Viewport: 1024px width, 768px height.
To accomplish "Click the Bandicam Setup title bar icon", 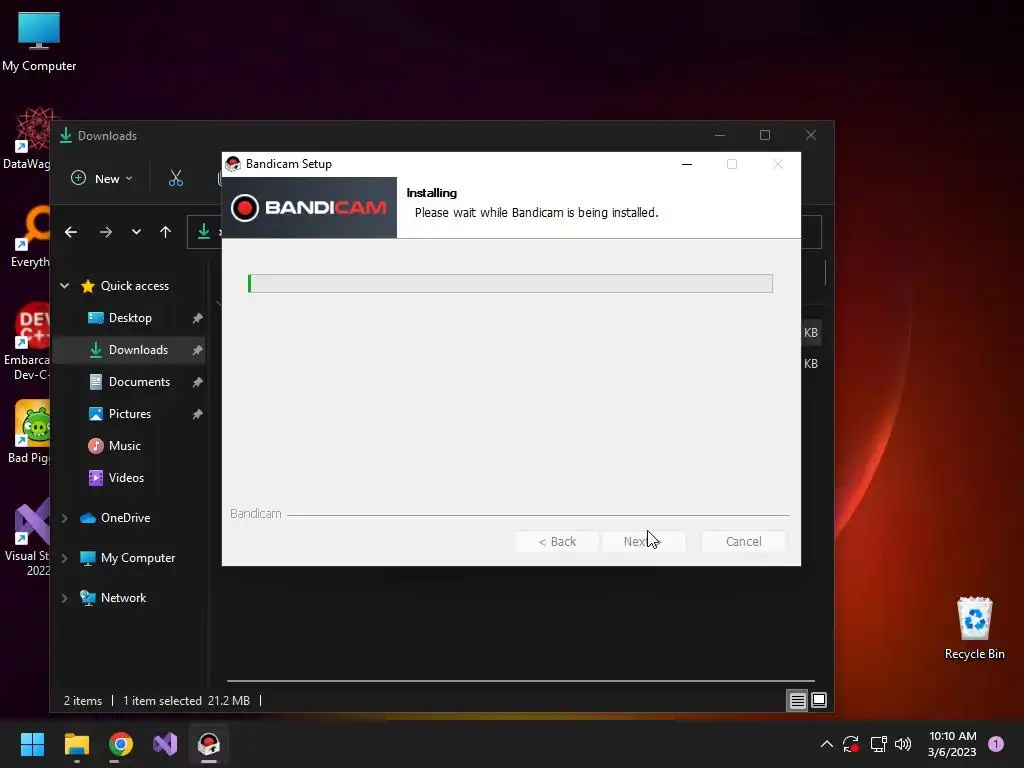I will tap(233, 164).
